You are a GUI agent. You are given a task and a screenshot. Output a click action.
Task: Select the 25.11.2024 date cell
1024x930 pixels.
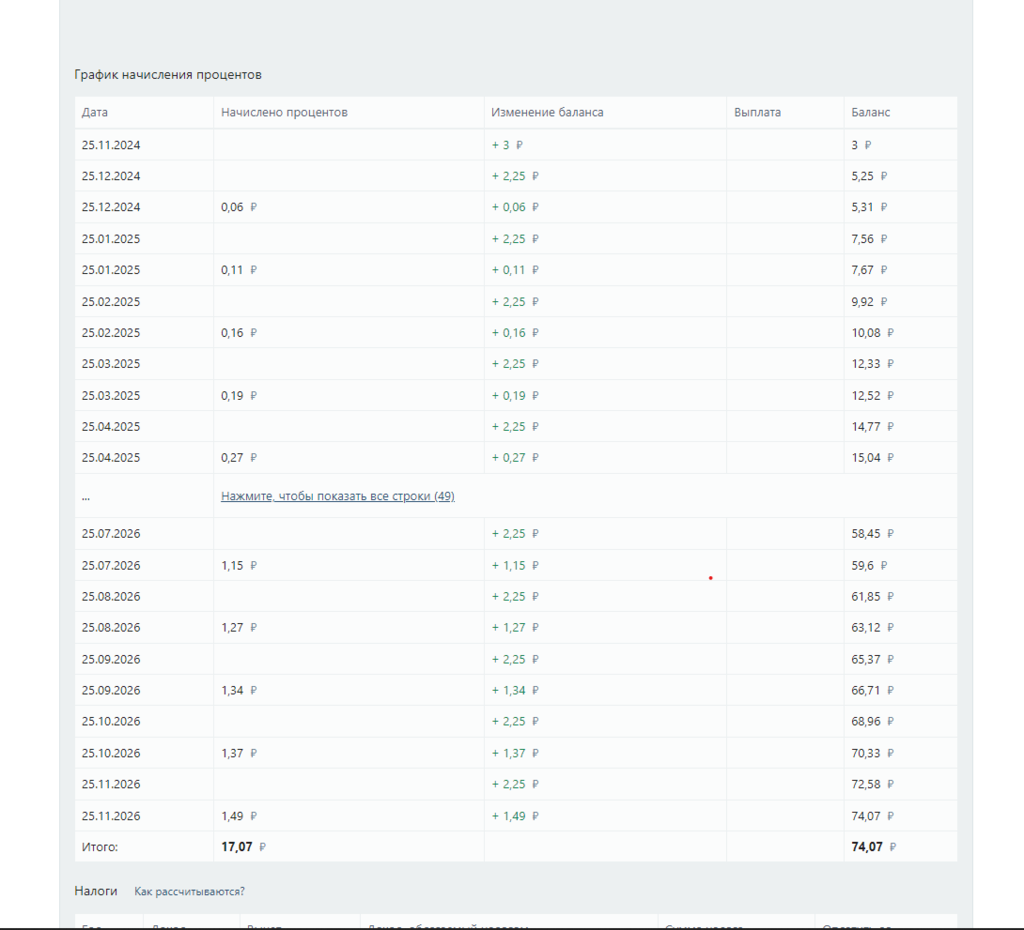(x=111, y=145)
